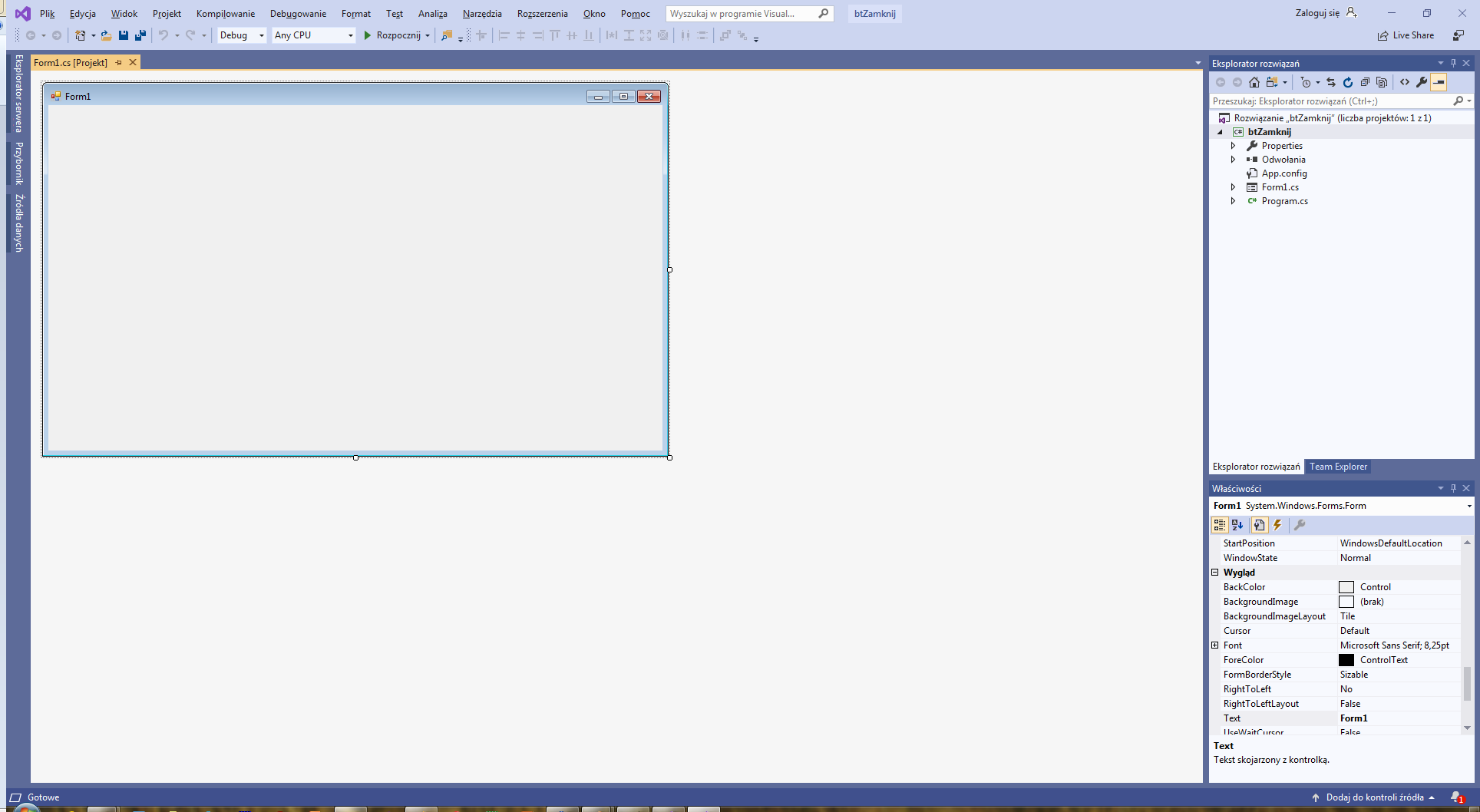Open Eksplorator serwera side tab
Viewport: 1480px width, 812px height.
pos(19,94)
